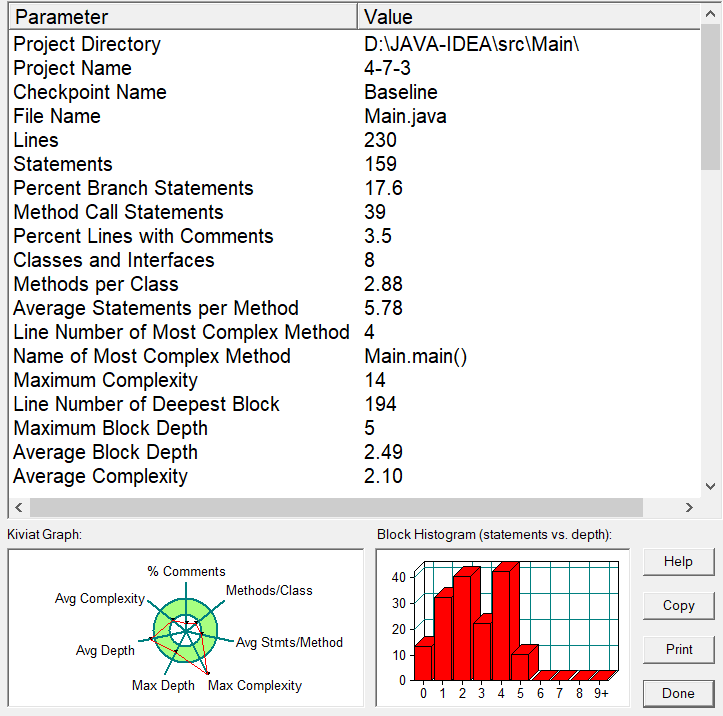Select the Project Directory row
This screenshot has width=723, height=716.
pos(355,44)
